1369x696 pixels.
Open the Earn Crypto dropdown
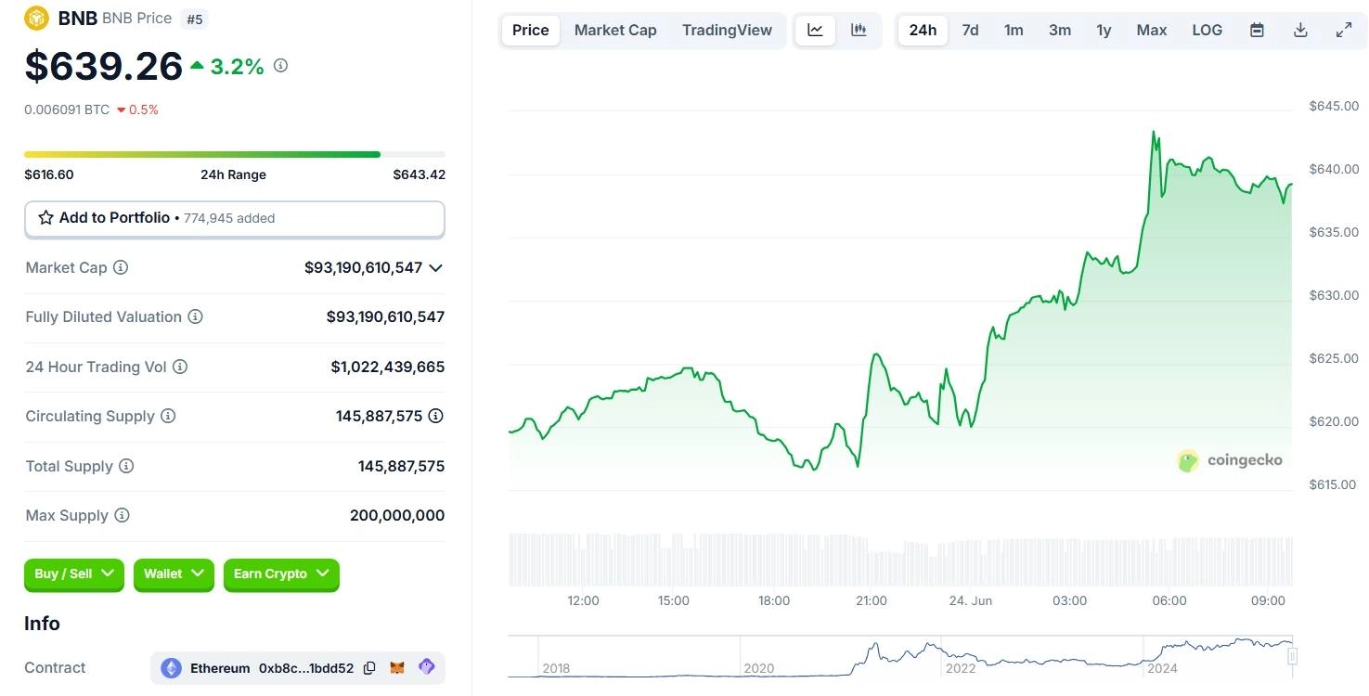coord(281,574)
